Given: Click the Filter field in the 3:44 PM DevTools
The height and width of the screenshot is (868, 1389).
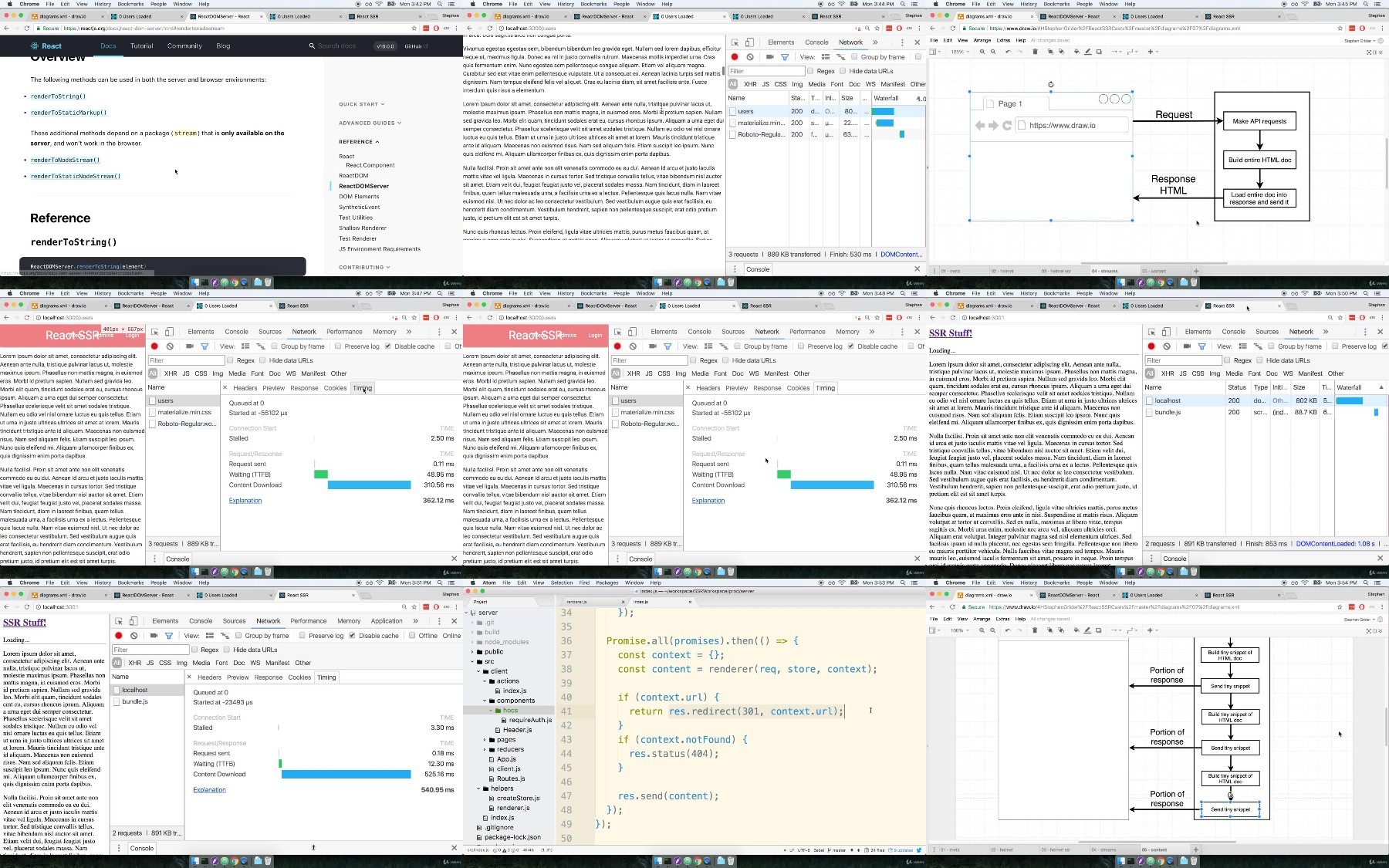Looking at the screenshot, I should click(766, 71).
